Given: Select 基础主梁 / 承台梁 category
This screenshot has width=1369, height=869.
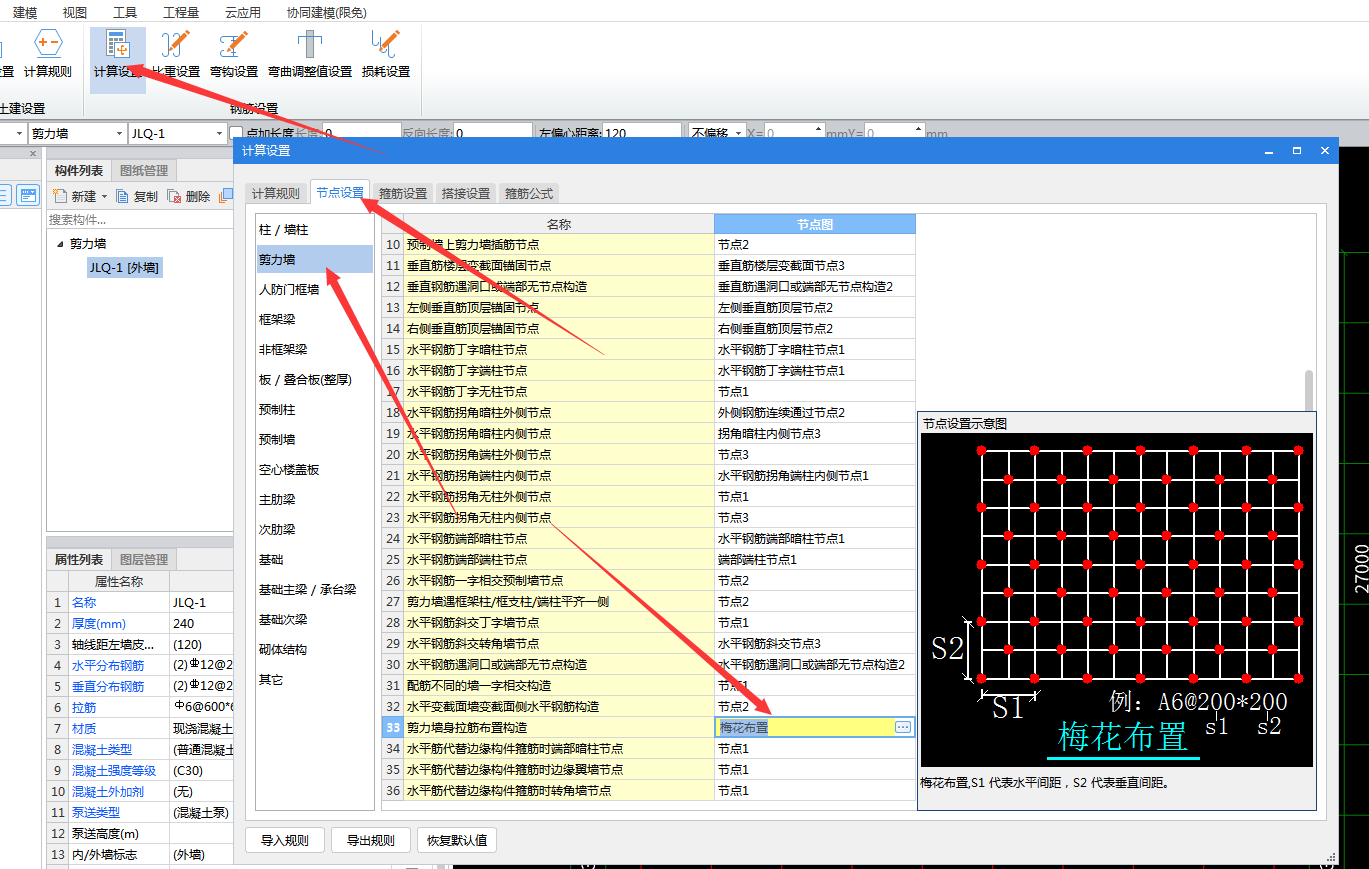Looking at the screenshot, I should pyautogui.click(x=315, y=589).
